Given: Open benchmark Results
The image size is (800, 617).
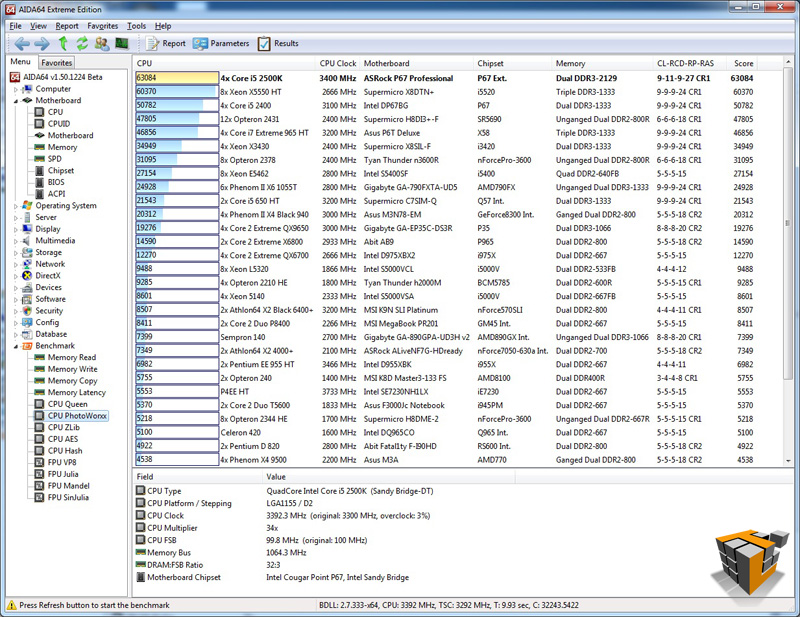Looking at the screenshot, I should tap(278, 44).
